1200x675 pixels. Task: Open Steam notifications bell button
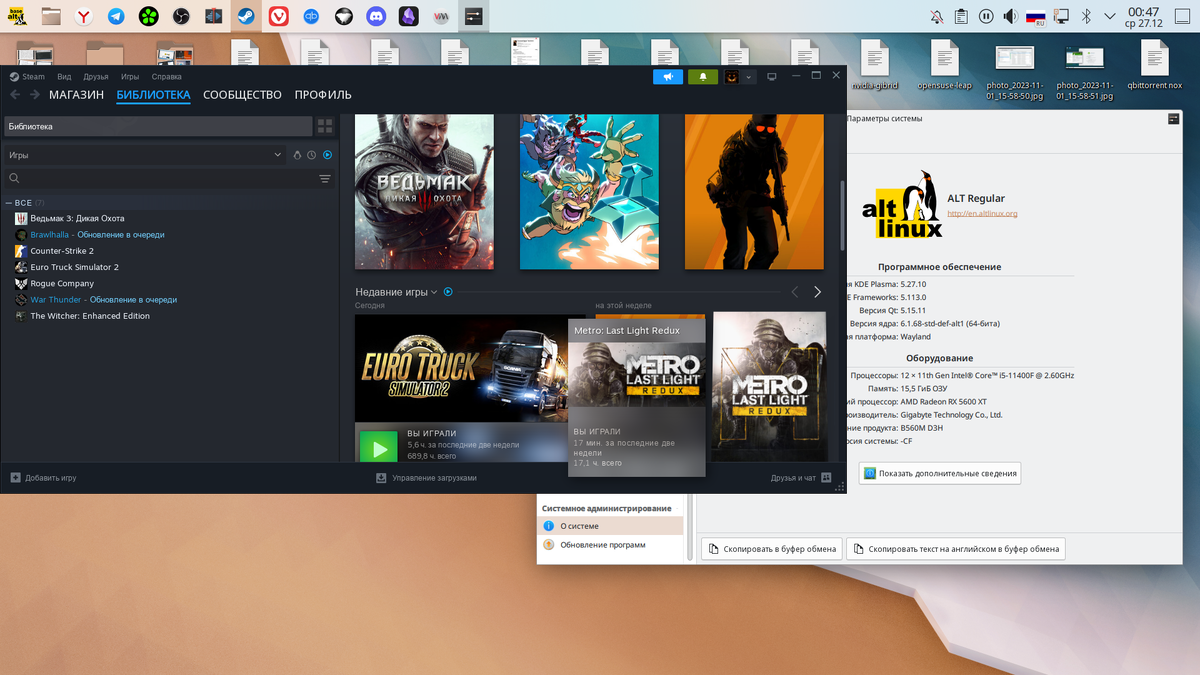(703, 77)
